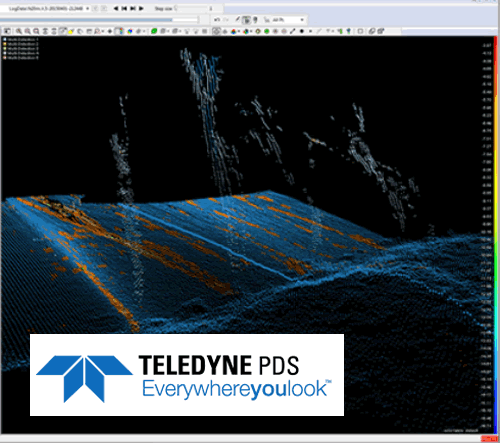Click the black line draw tool icon
500x443 pixels.
pyautogui.click(x=293, y=31)
